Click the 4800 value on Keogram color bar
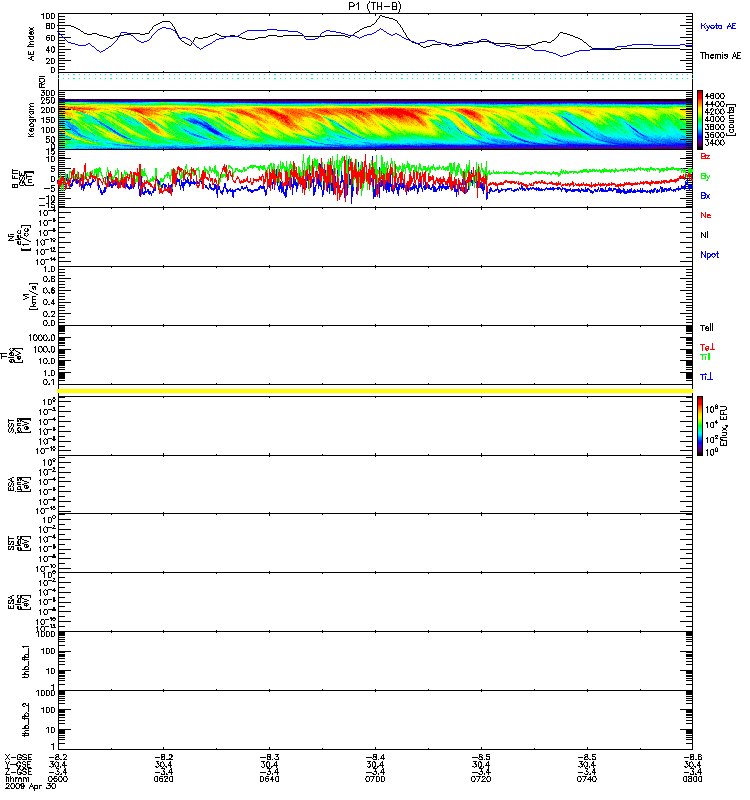This screenshot has width=750, height=800. click(714, 95)
